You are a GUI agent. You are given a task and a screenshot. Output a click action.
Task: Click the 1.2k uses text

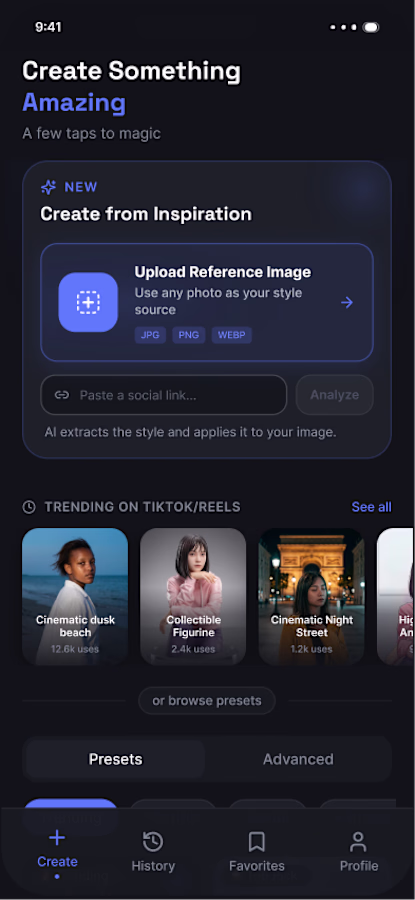[x=311, y=649]
